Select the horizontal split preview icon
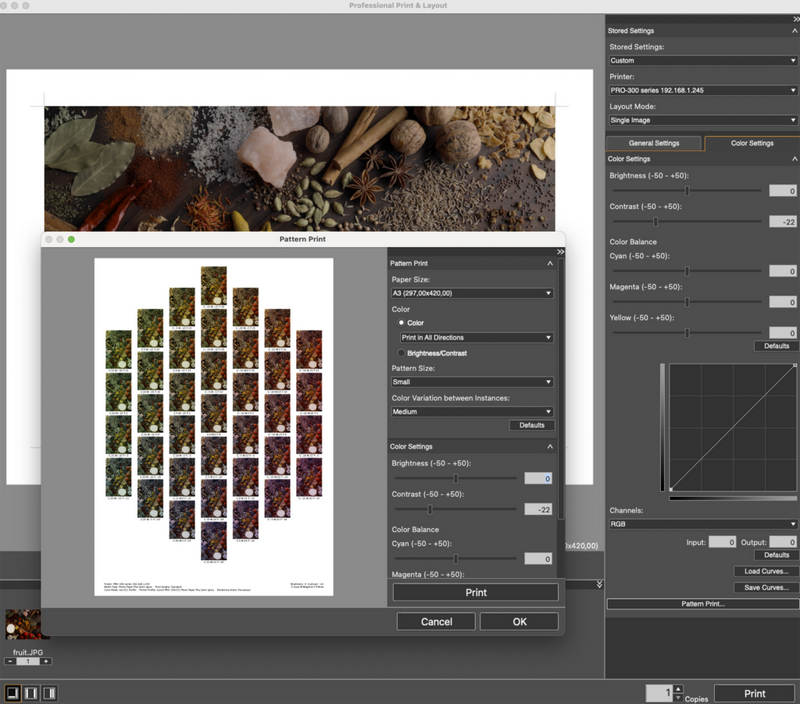The image size is (800, 704). click(32, 690)
